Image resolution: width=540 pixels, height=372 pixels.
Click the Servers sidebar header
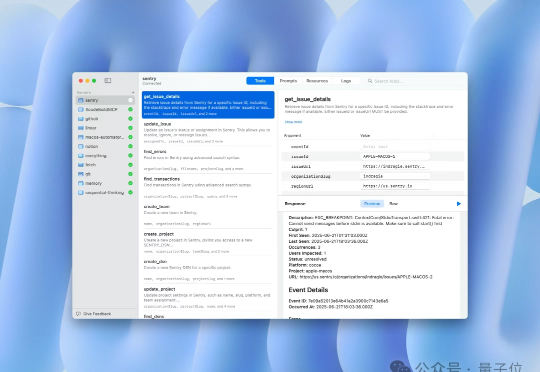tap(84, 92)
